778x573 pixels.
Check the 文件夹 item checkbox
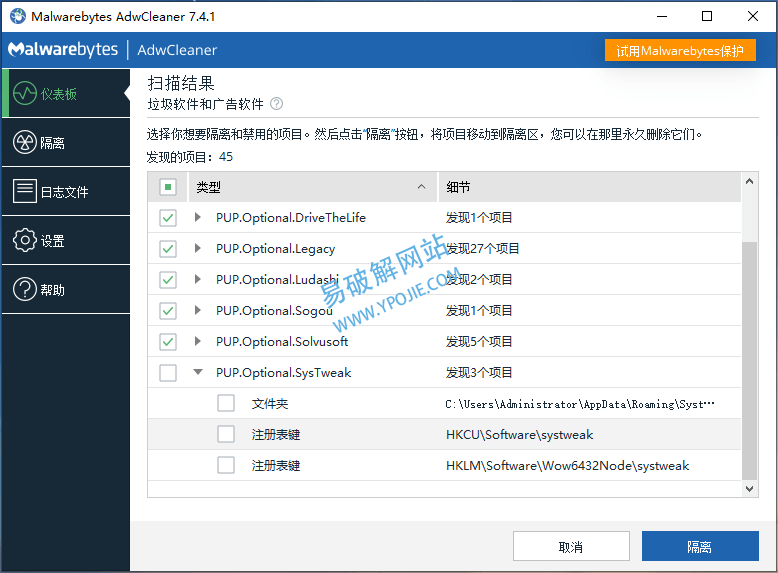[226, 403]
